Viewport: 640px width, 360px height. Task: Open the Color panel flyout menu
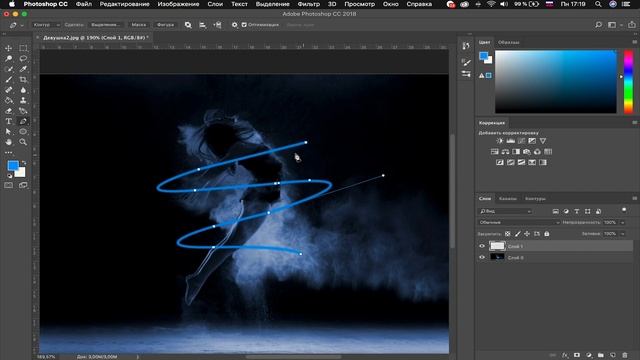[635, 42]
